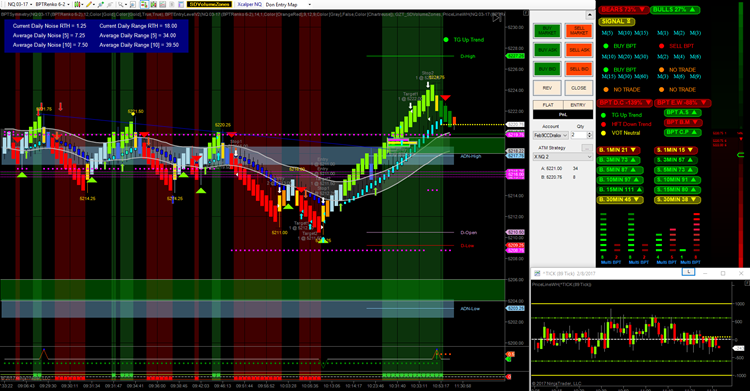Open the Account dropdown
This screenshot has width=750, height=391.
pyautogui.click(x=551, y=135)
